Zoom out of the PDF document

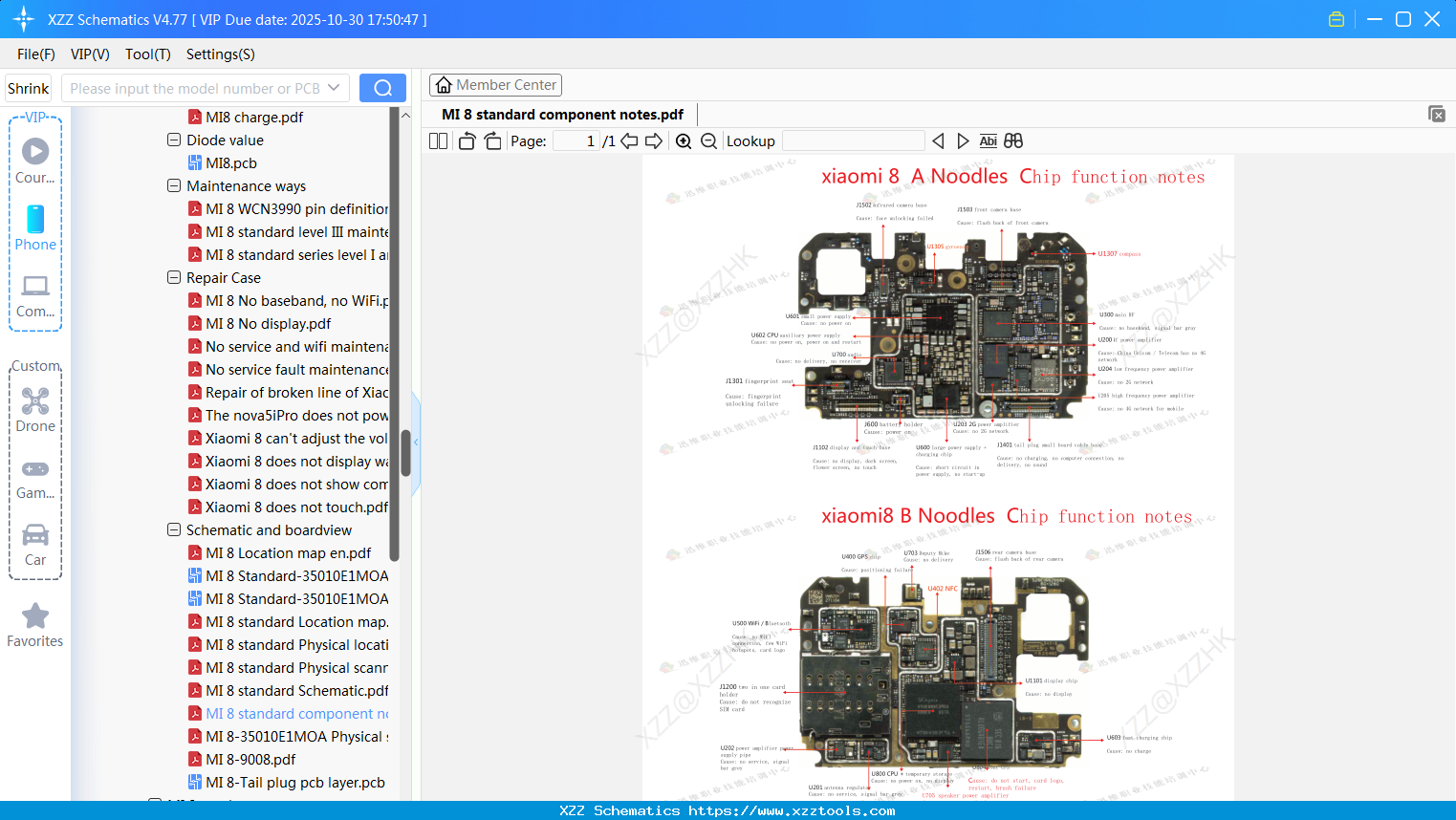(x=708, y=140)
